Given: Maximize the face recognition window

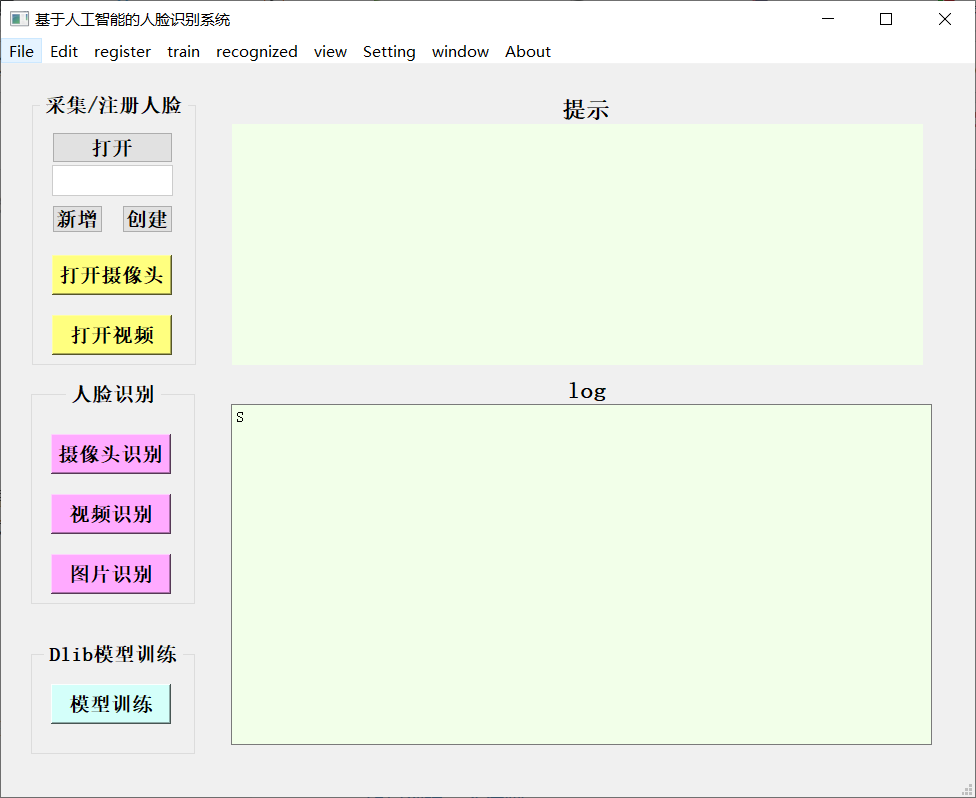Looking at the screenshot, I should click(886, 19).
